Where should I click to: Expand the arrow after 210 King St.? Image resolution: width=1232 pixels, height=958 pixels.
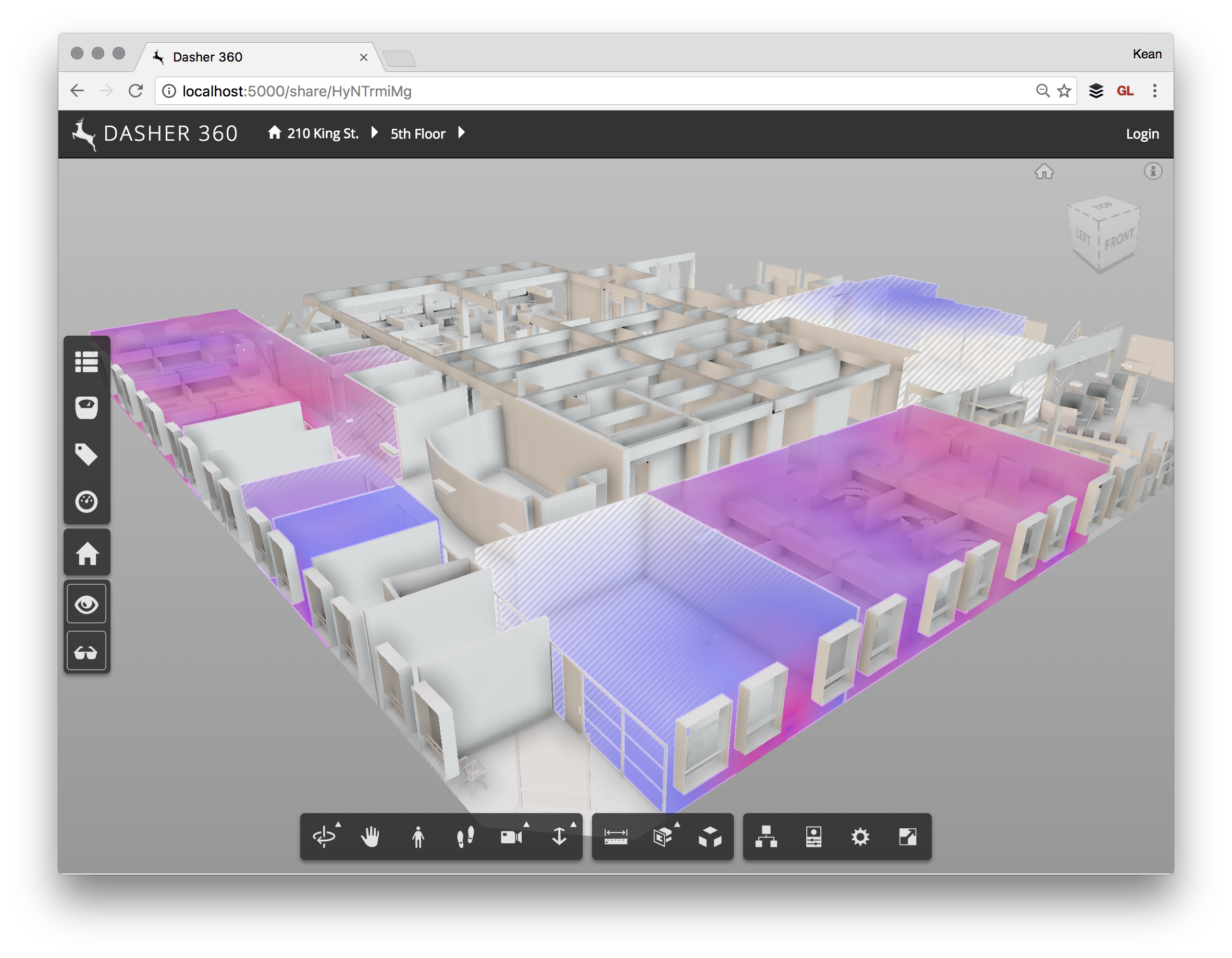click(x=375, y=133)
